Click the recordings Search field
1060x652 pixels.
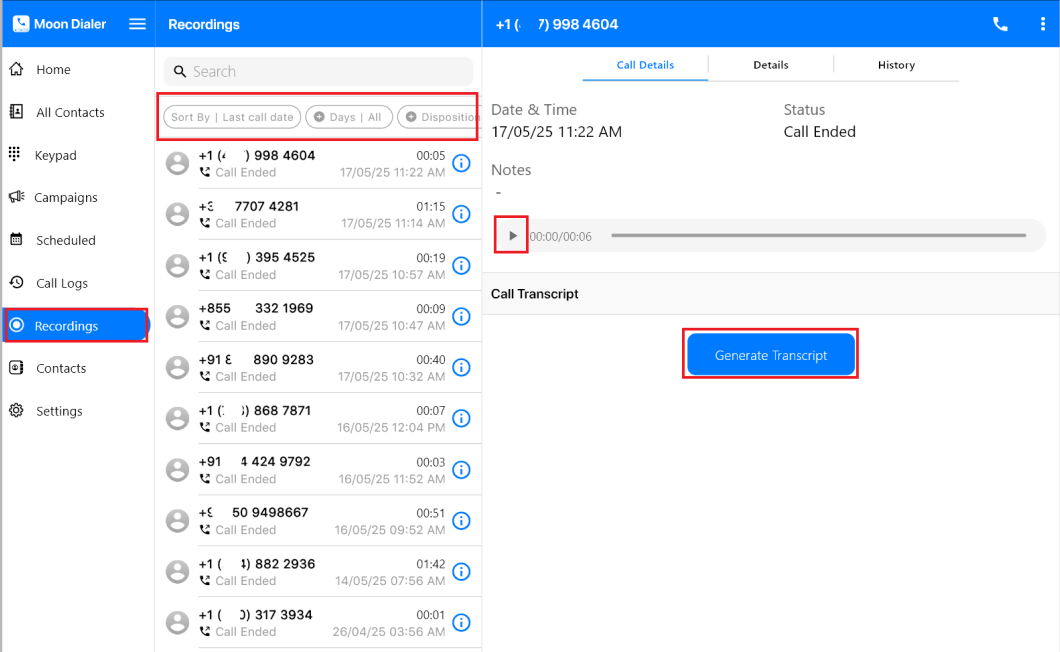point(318,71)
